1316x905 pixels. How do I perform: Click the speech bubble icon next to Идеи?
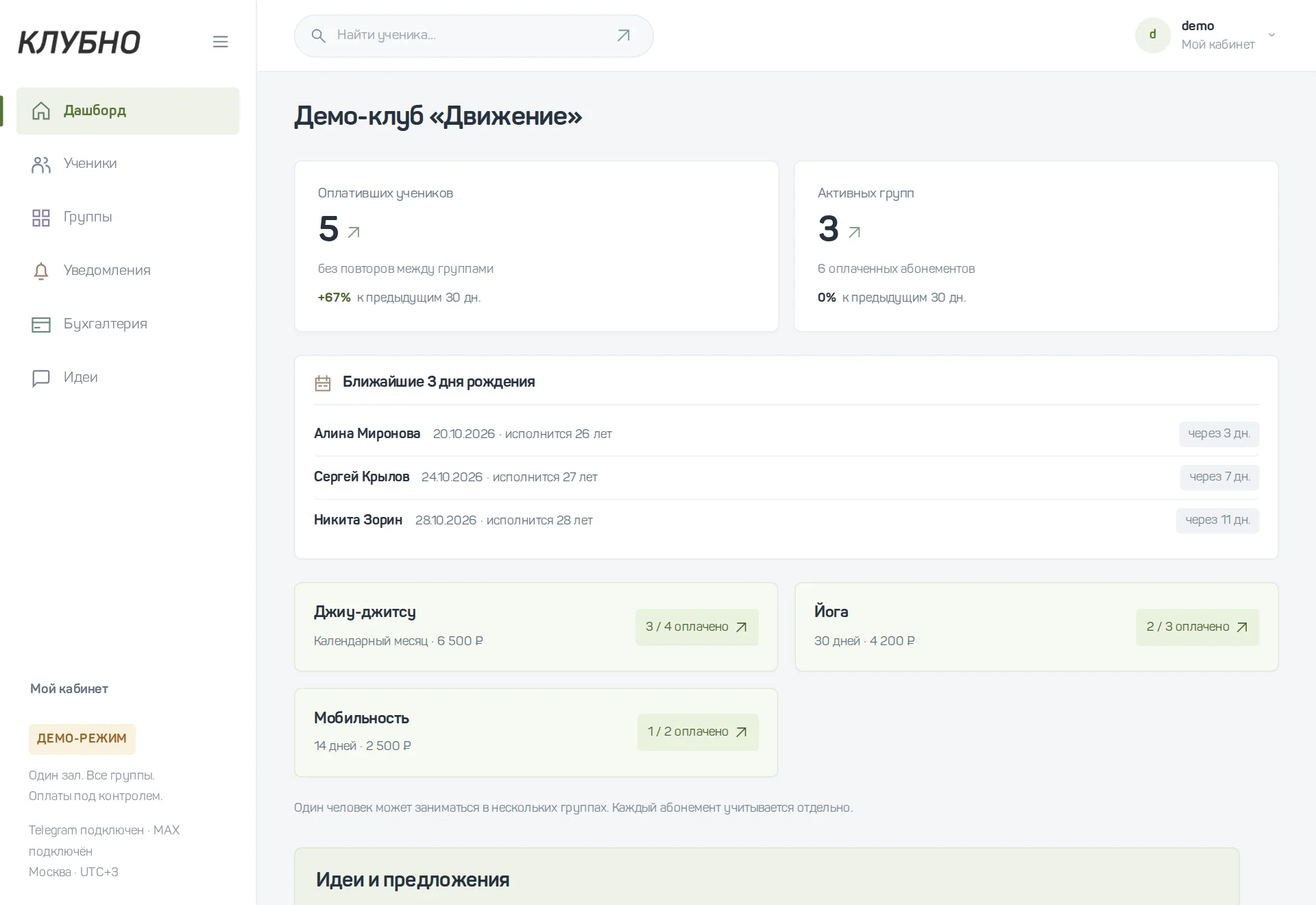(41, 378)
